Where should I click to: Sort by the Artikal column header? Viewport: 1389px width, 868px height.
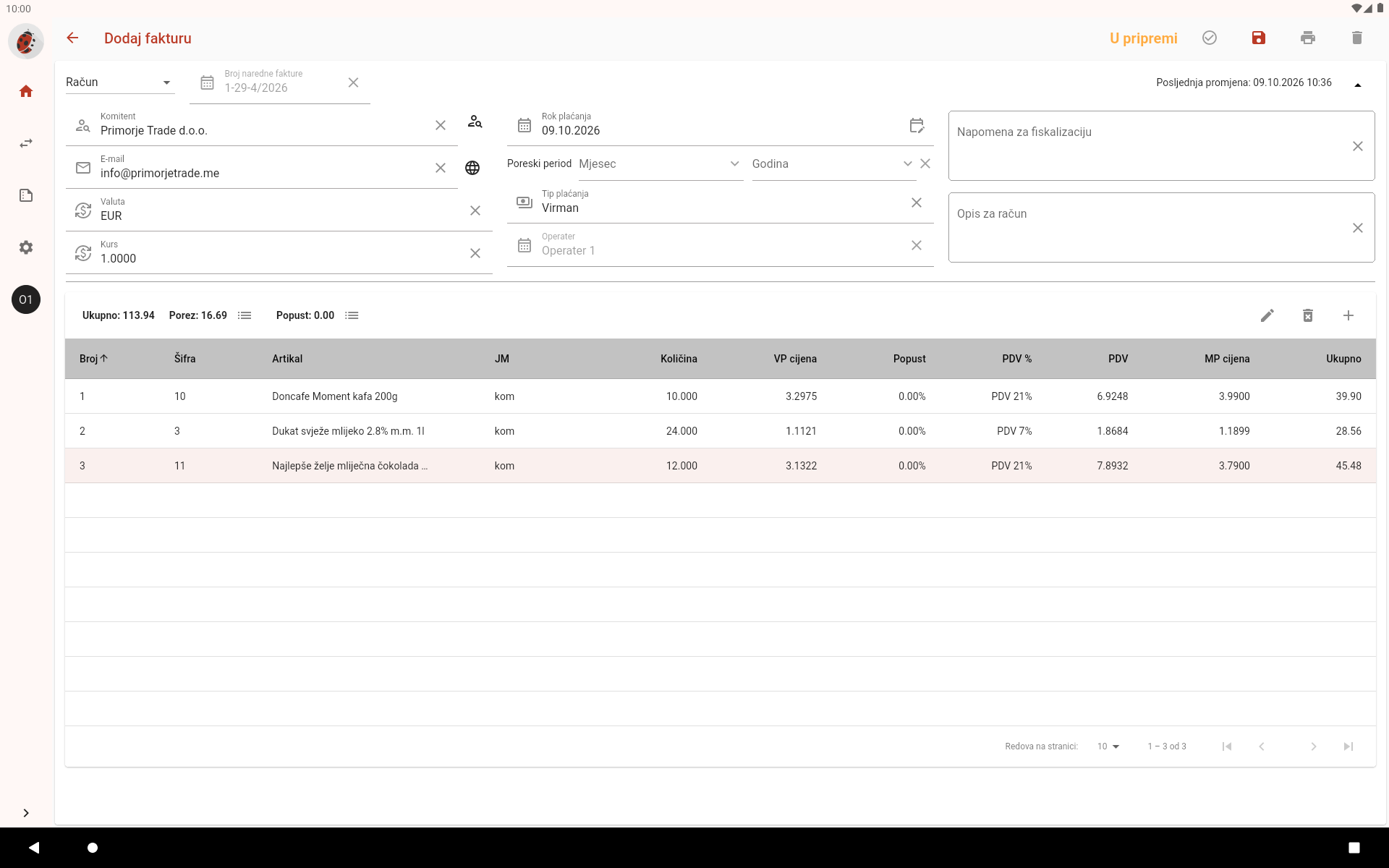[287, 359]
